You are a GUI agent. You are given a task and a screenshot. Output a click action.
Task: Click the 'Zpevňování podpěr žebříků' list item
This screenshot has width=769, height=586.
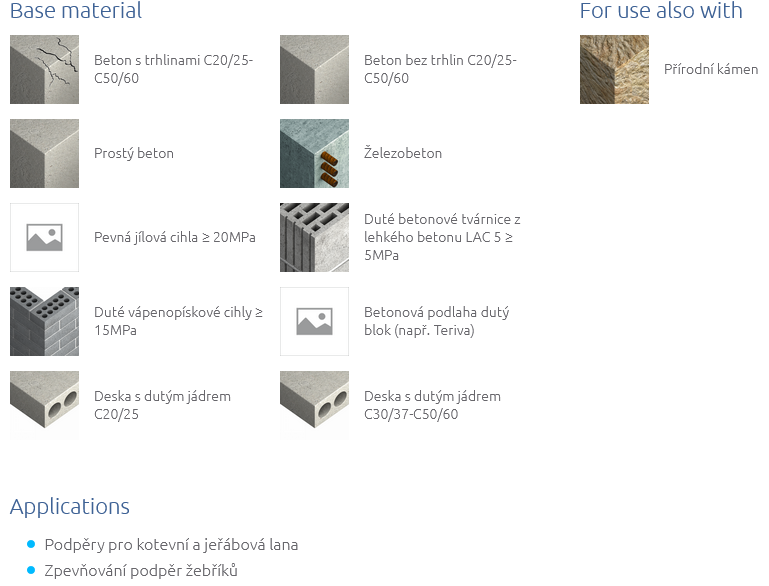[x=141, y=571]
